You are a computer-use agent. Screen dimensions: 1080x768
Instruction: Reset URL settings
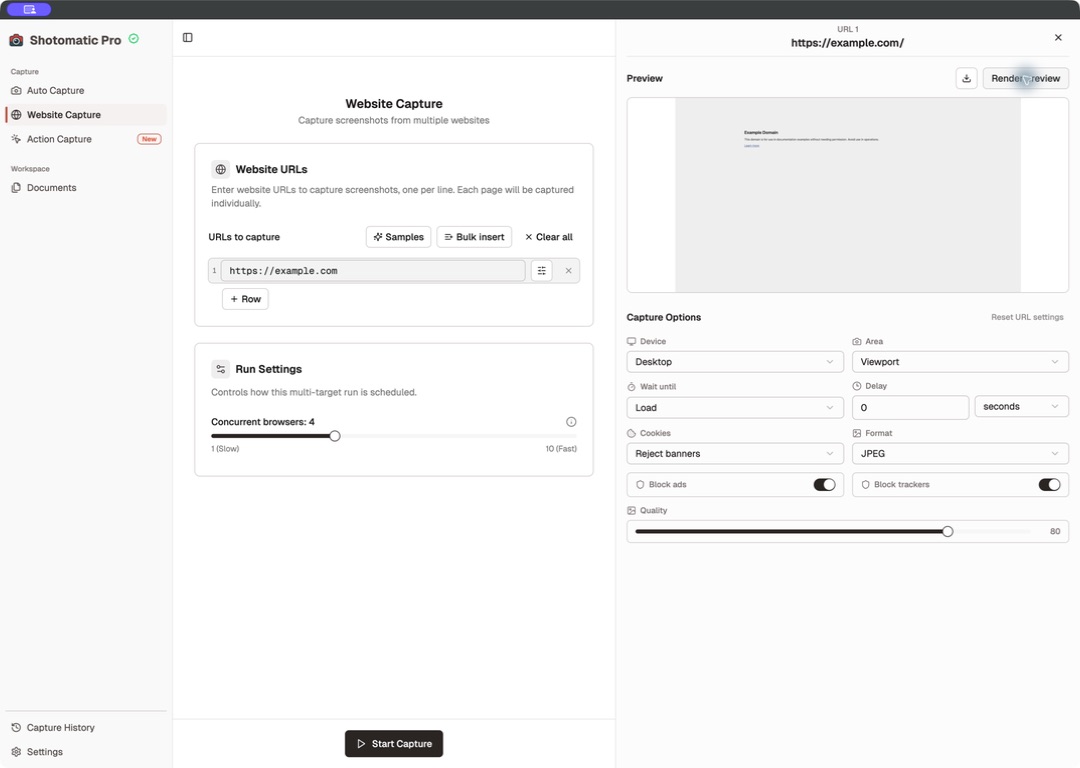(1027, 317)
